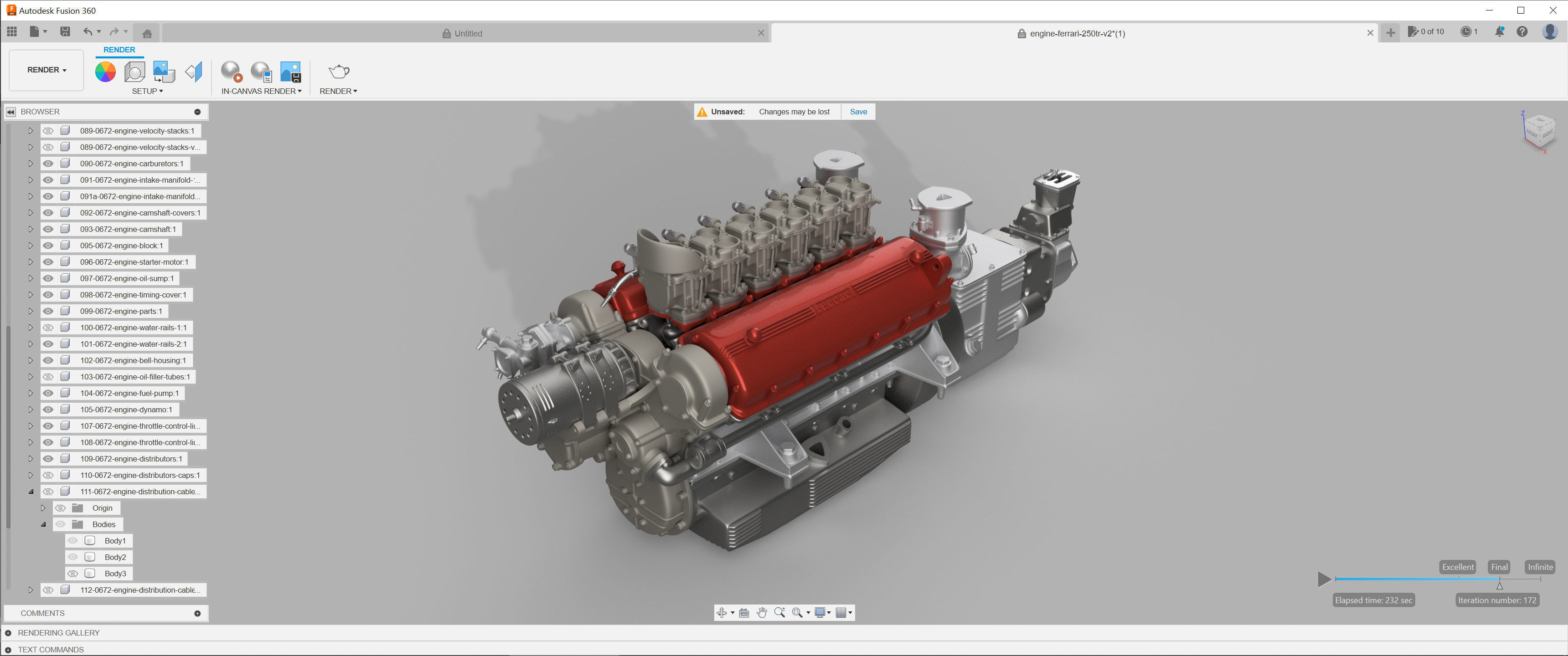The width and height of the screenshot is (1568, 656).
Task: Click the Home tab icon
Action: (x=147, y=33)
